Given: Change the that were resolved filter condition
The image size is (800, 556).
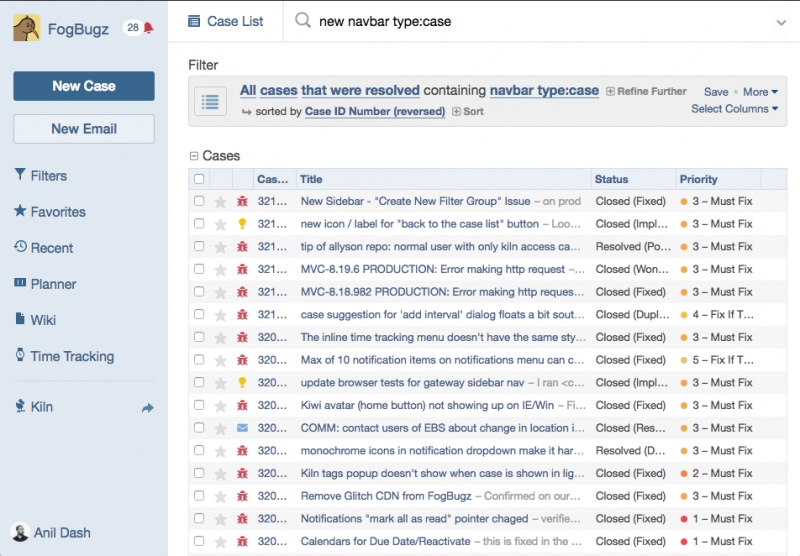Looking at the screenshot, I should 360,90.
